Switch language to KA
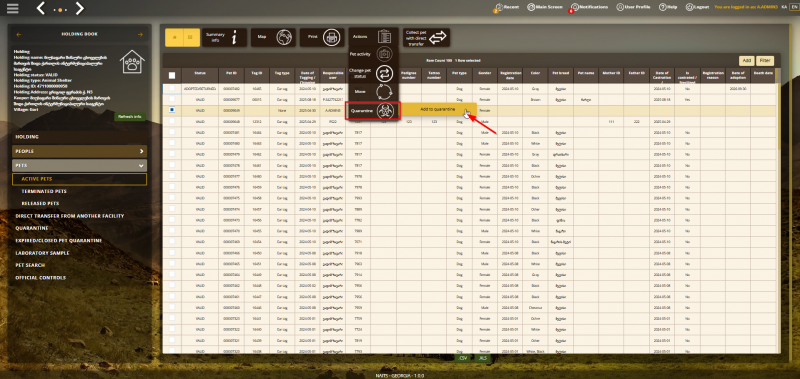Image resolution: width=800 pixels, height=379 pixels. click(x=784, y=7)
